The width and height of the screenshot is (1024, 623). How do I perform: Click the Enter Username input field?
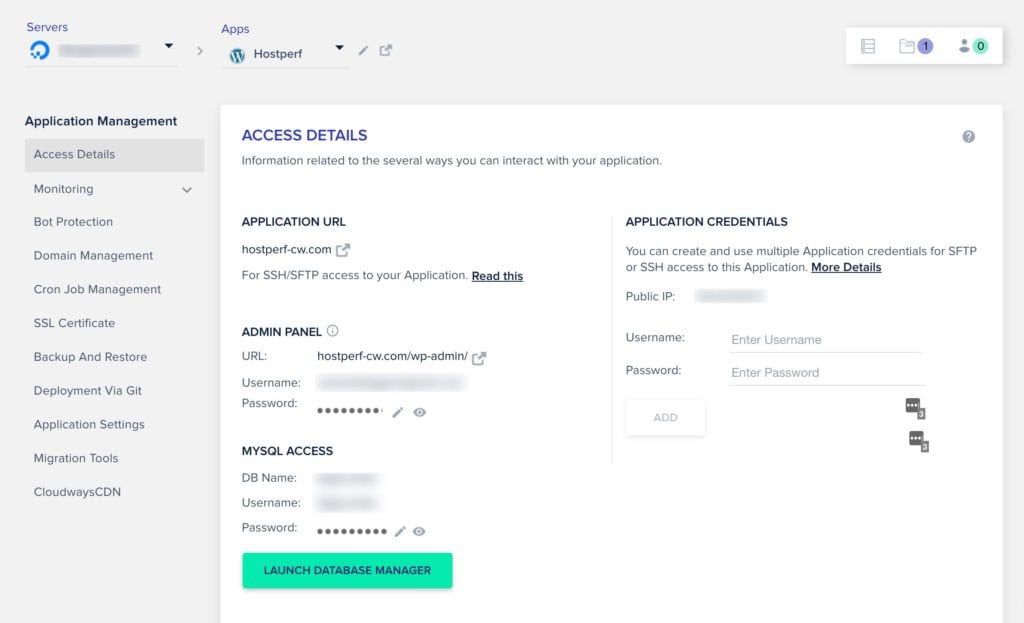pyautogui.click(x=825, y=340)
